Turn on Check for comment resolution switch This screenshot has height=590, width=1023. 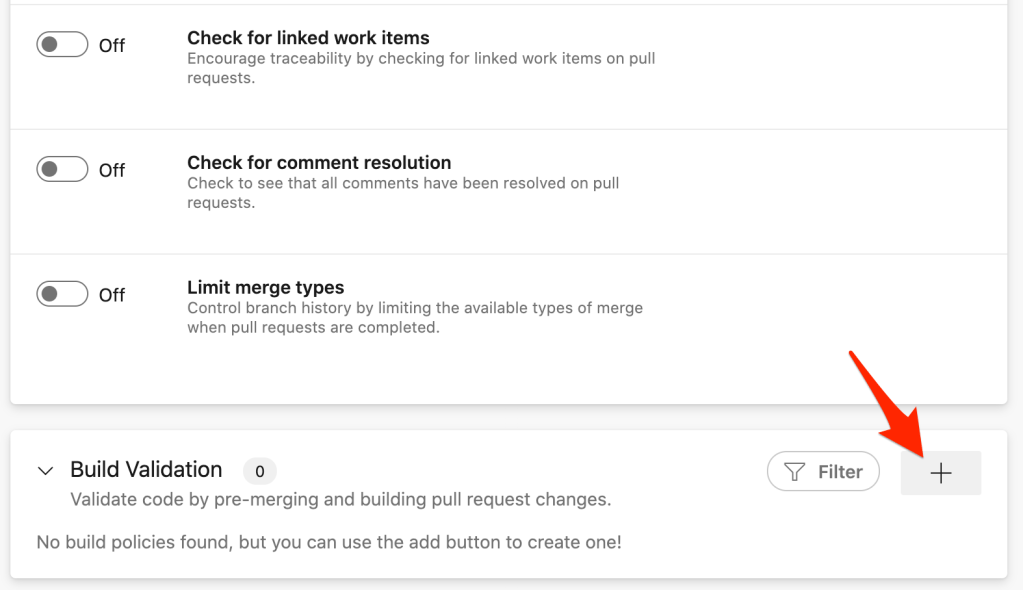point(62,170)
